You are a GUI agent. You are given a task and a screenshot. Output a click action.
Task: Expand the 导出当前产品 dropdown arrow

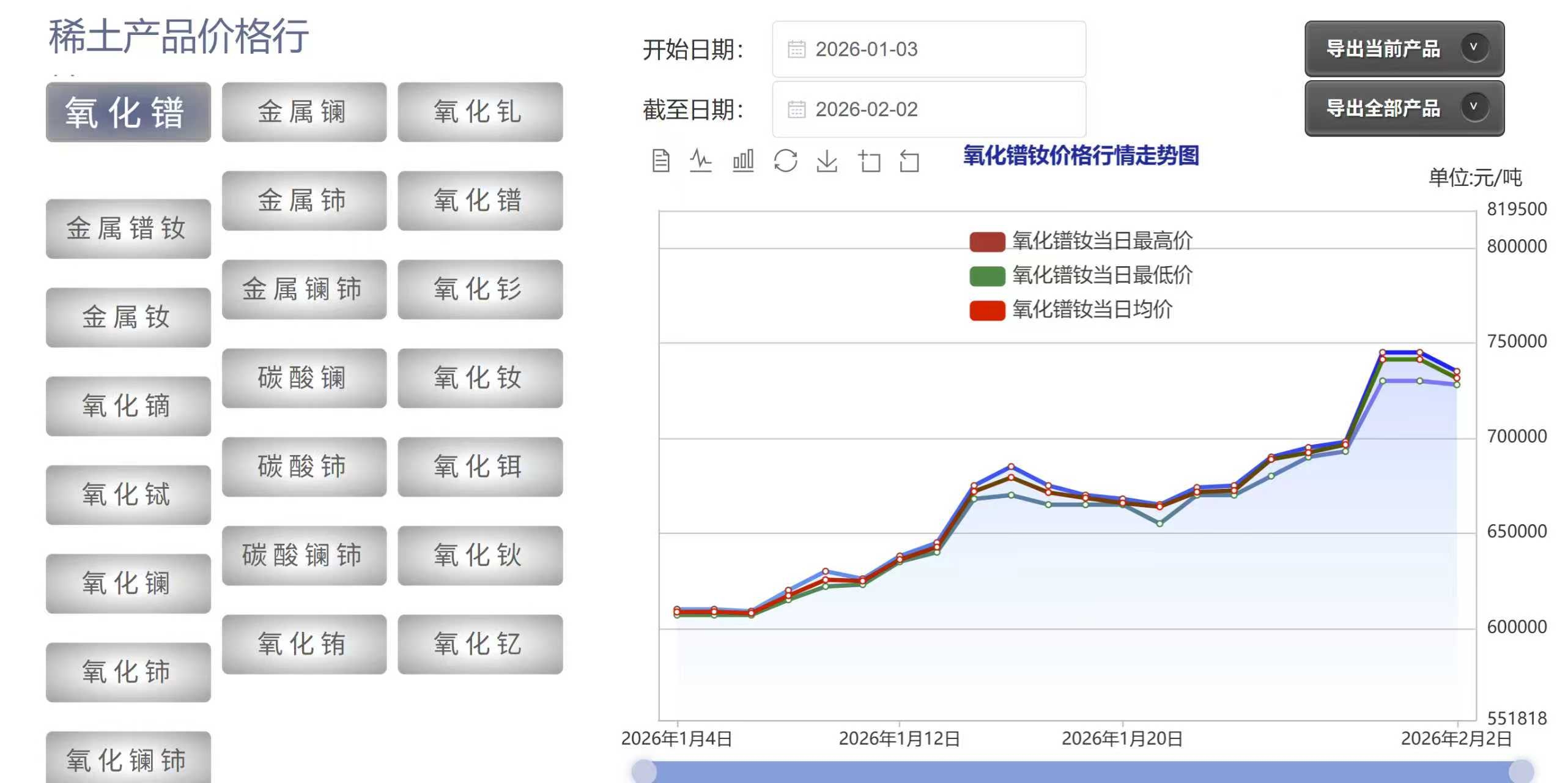(1474, 47)
